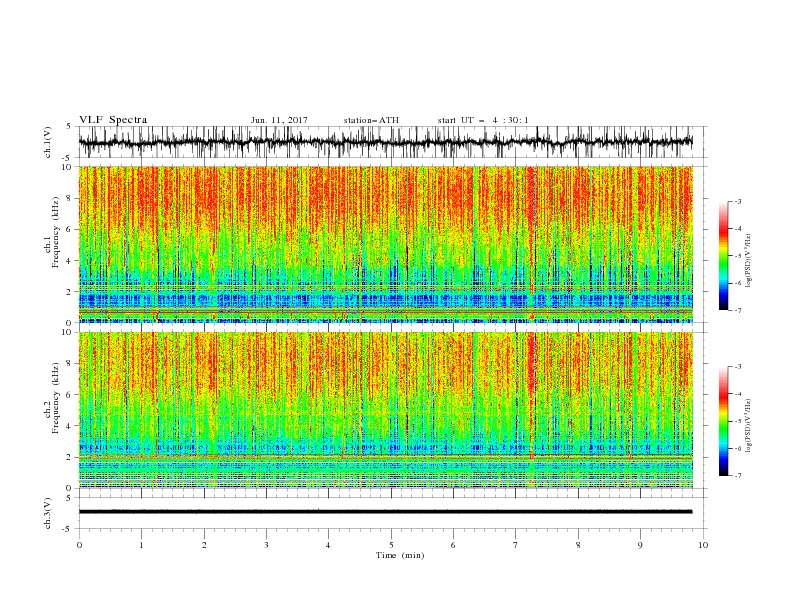The image size is (792, 612).
Task: Click the "ch.1(V)" waveform axis label
Action: pyautogui.click(x=48, y=142)
